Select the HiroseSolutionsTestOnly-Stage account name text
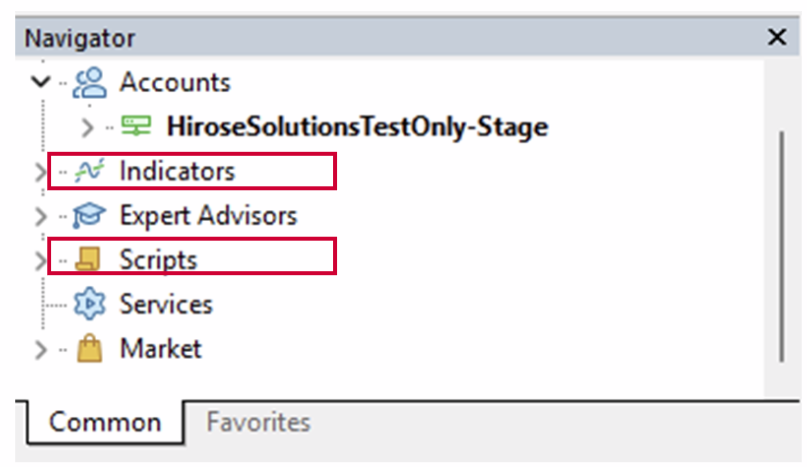 [x=357, y=127]
